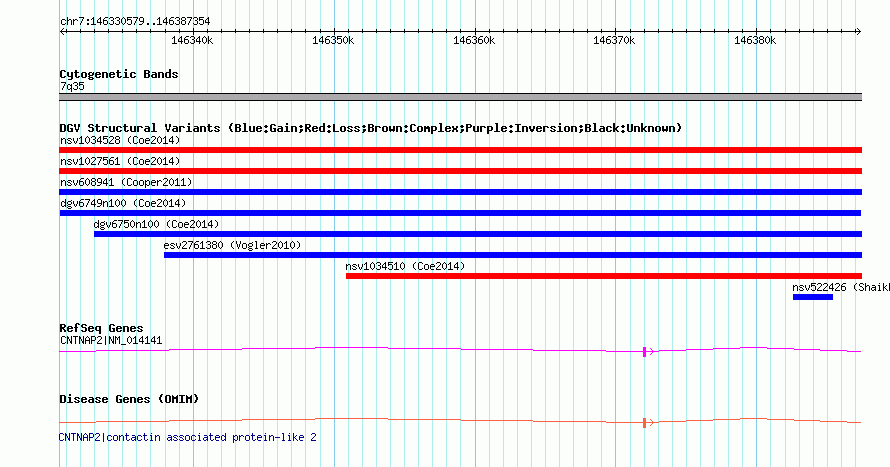
Task: Click the dgv6750n100 blue gain bar
Action: point(478,234)
